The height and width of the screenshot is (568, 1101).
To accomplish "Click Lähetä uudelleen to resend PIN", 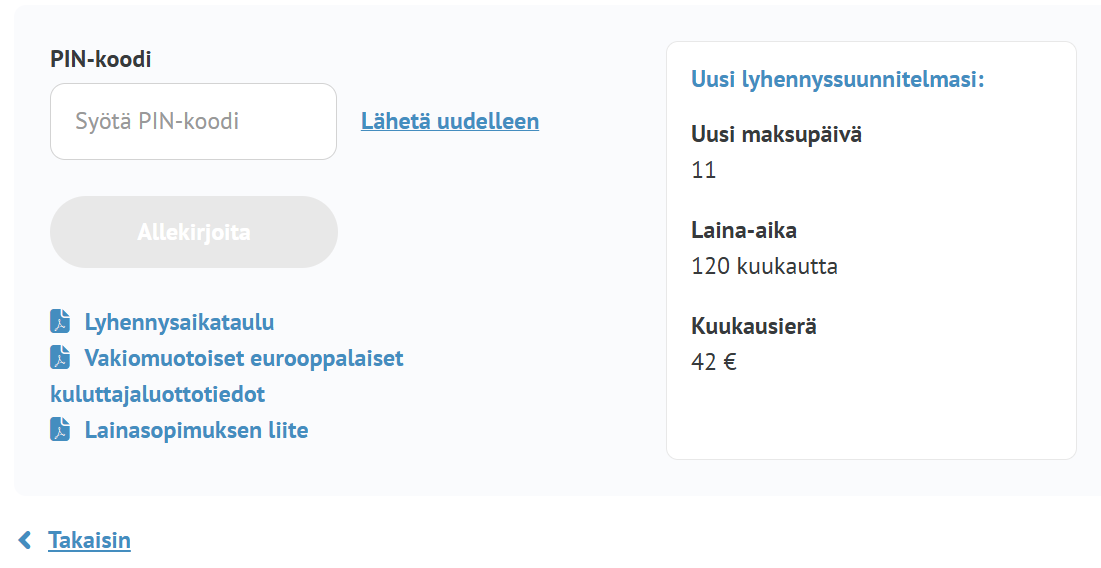I will [449, 121].
